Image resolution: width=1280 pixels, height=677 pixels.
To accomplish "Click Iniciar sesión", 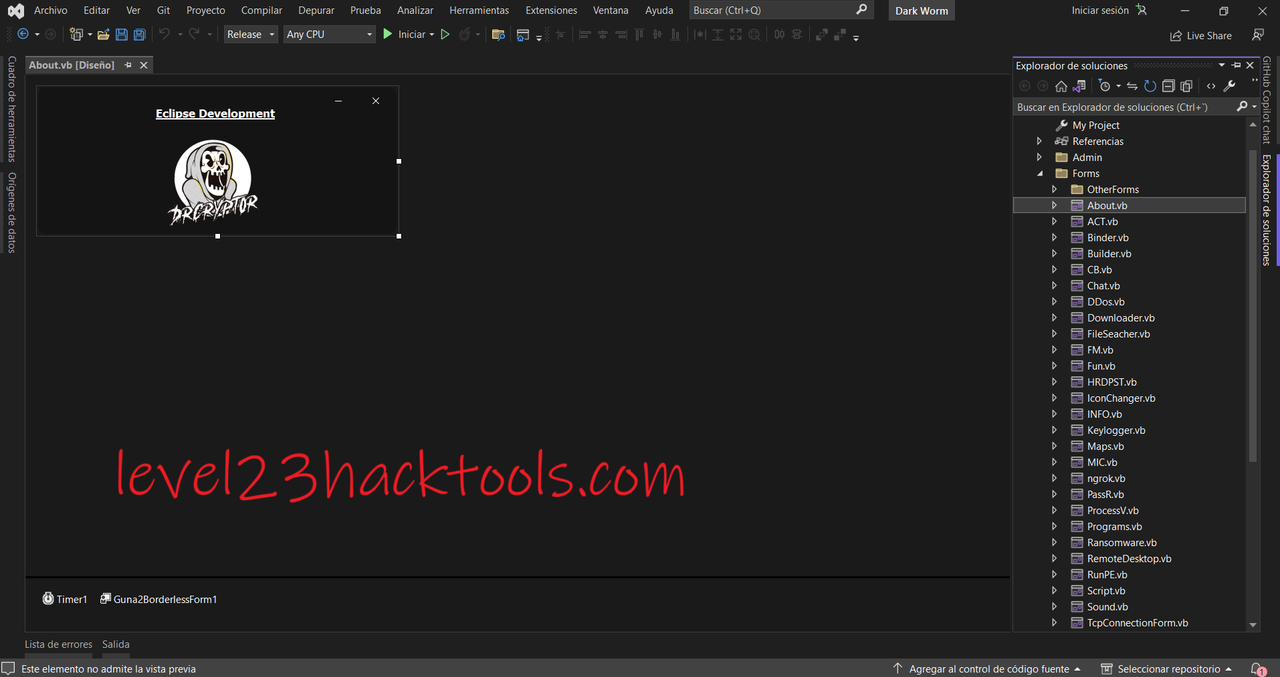I will [x=1100, y=10].
